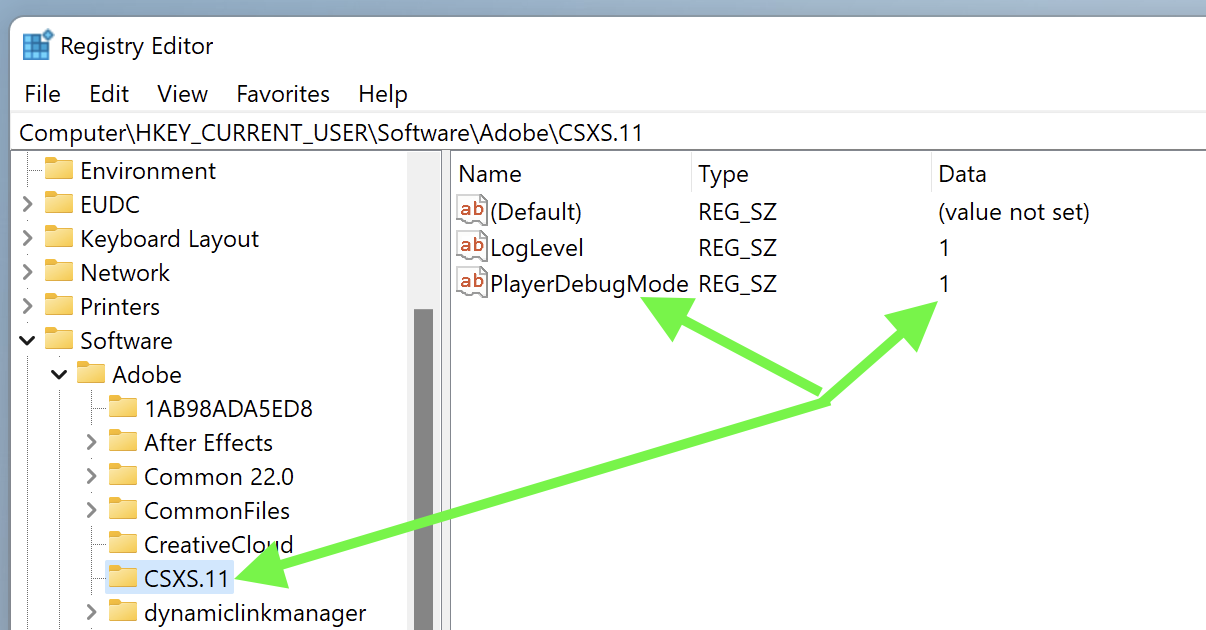This screenshot has width=1206, height=630.
Task: Expand the EUDC key
Action: (27, 205)
